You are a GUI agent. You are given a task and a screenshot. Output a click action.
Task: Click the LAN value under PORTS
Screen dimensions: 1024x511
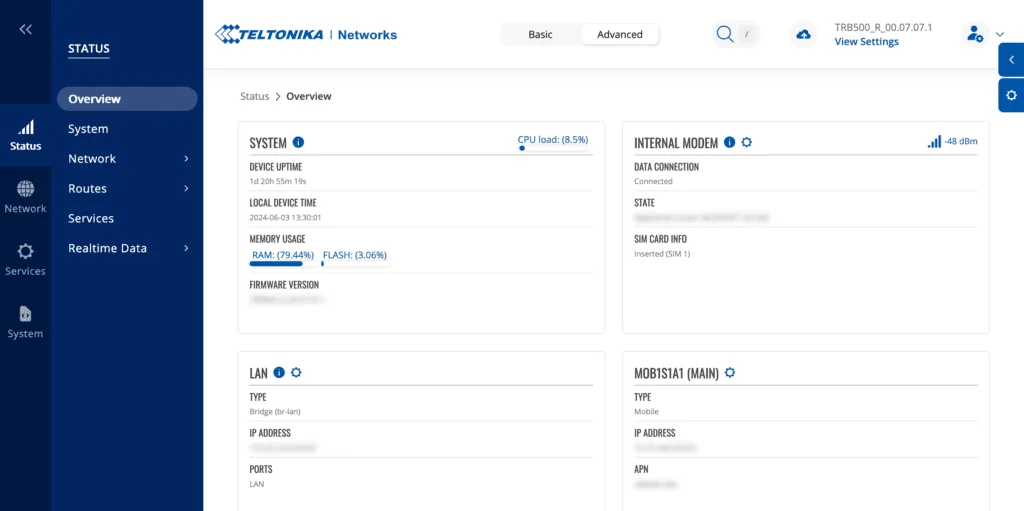[x=257, y=484]
